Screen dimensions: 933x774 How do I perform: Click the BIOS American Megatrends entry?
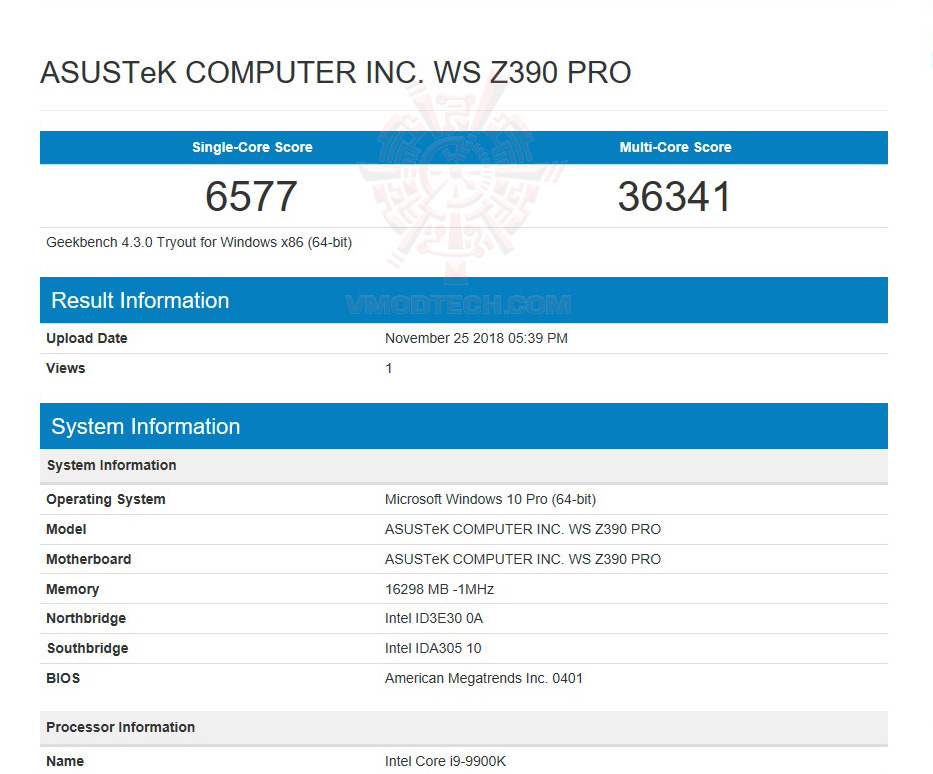pyautogui.click(x=484, y=678)
